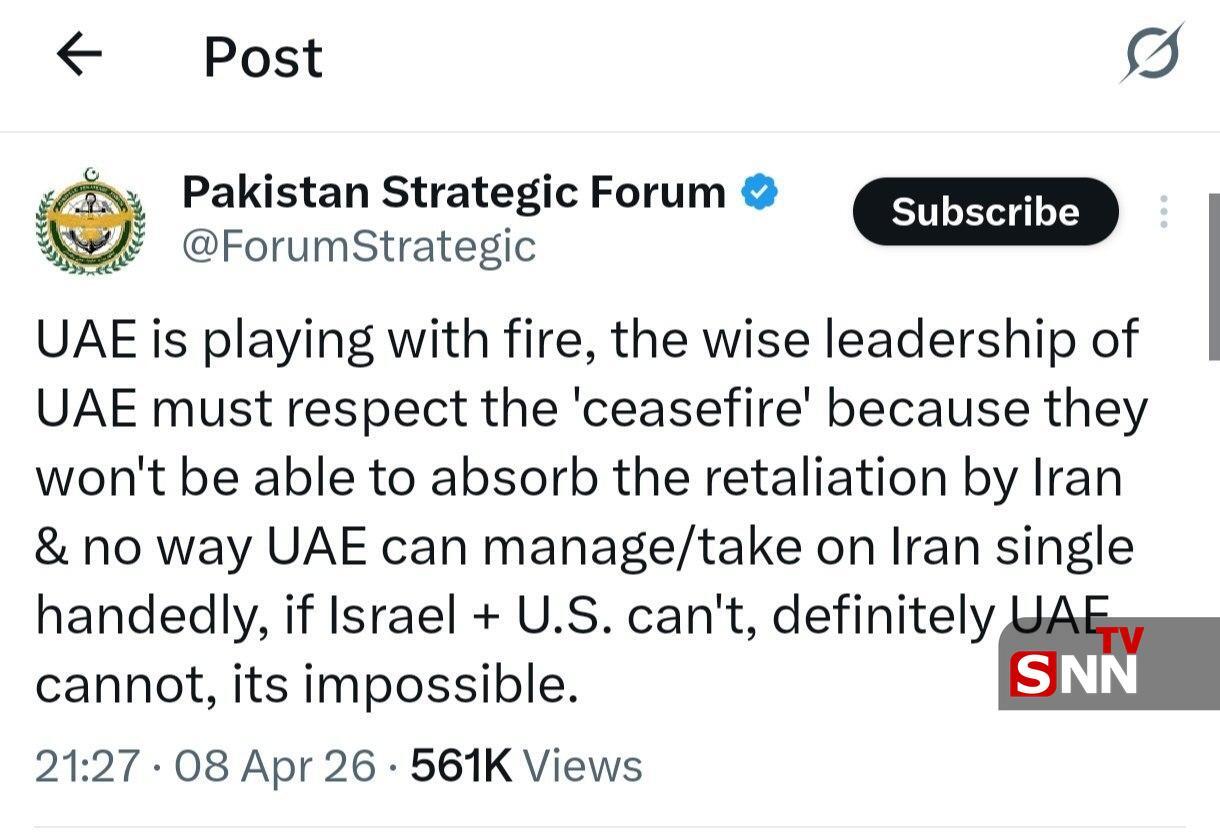This screenshot has height=840, width=1220.
Task: Click the white NN letters in the watermark
Action: 1099,674
